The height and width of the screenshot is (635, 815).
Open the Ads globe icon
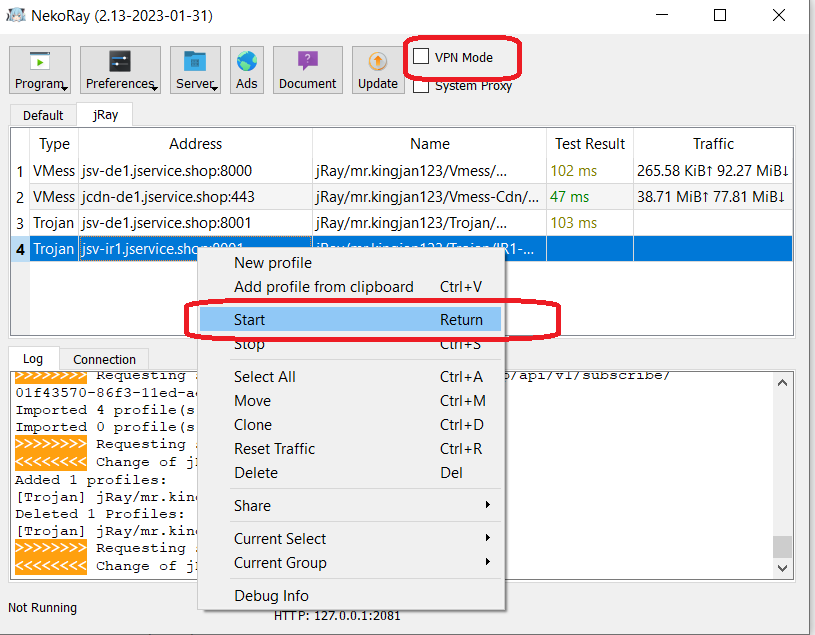click(246, 62)
